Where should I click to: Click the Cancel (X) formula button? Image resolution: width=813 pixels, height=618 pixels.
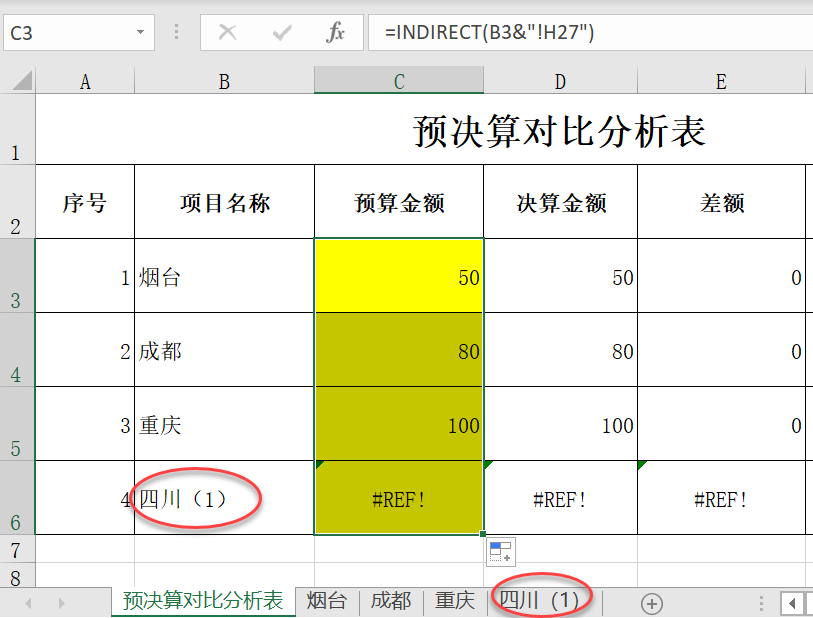pyautogui.click(x=228, y=33)
